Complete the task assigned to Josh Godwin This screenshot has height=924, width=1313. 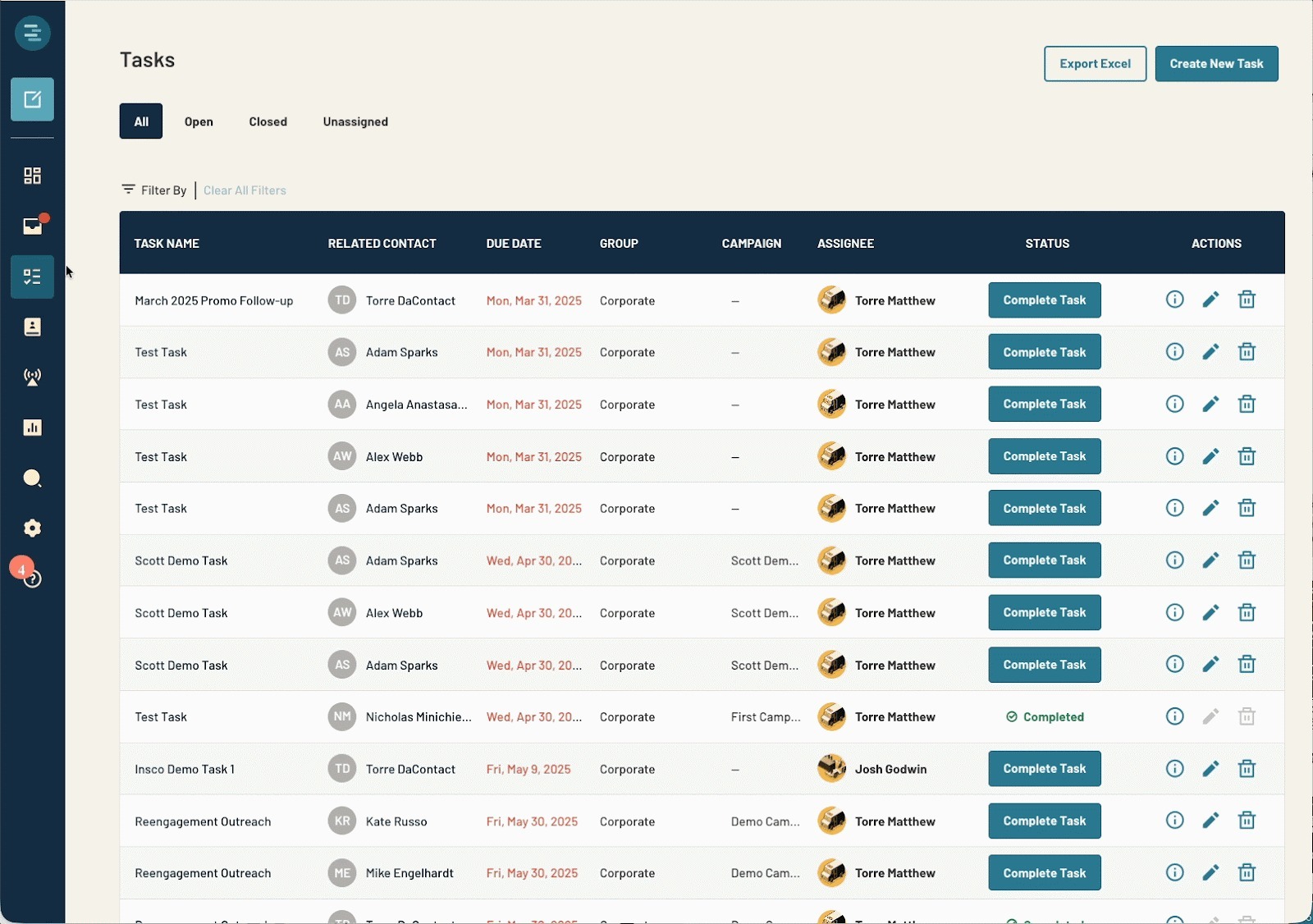(x=1044, y=769)
